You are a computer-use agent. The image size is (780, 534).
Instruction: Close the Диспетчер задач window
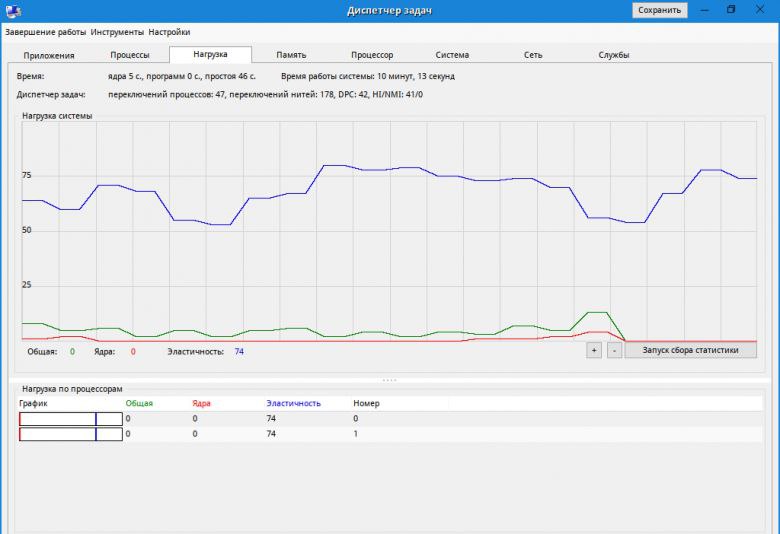(x=760, y=10)
